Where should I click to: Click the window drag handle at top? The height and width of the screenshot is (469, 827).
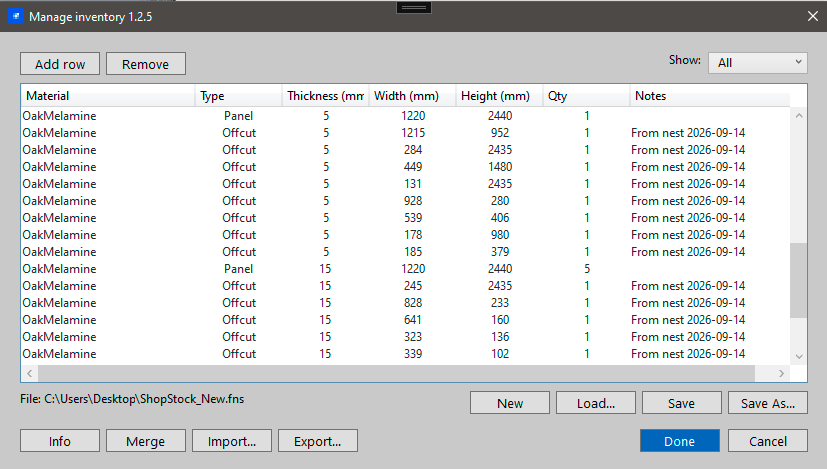click(x=414, y=7)
